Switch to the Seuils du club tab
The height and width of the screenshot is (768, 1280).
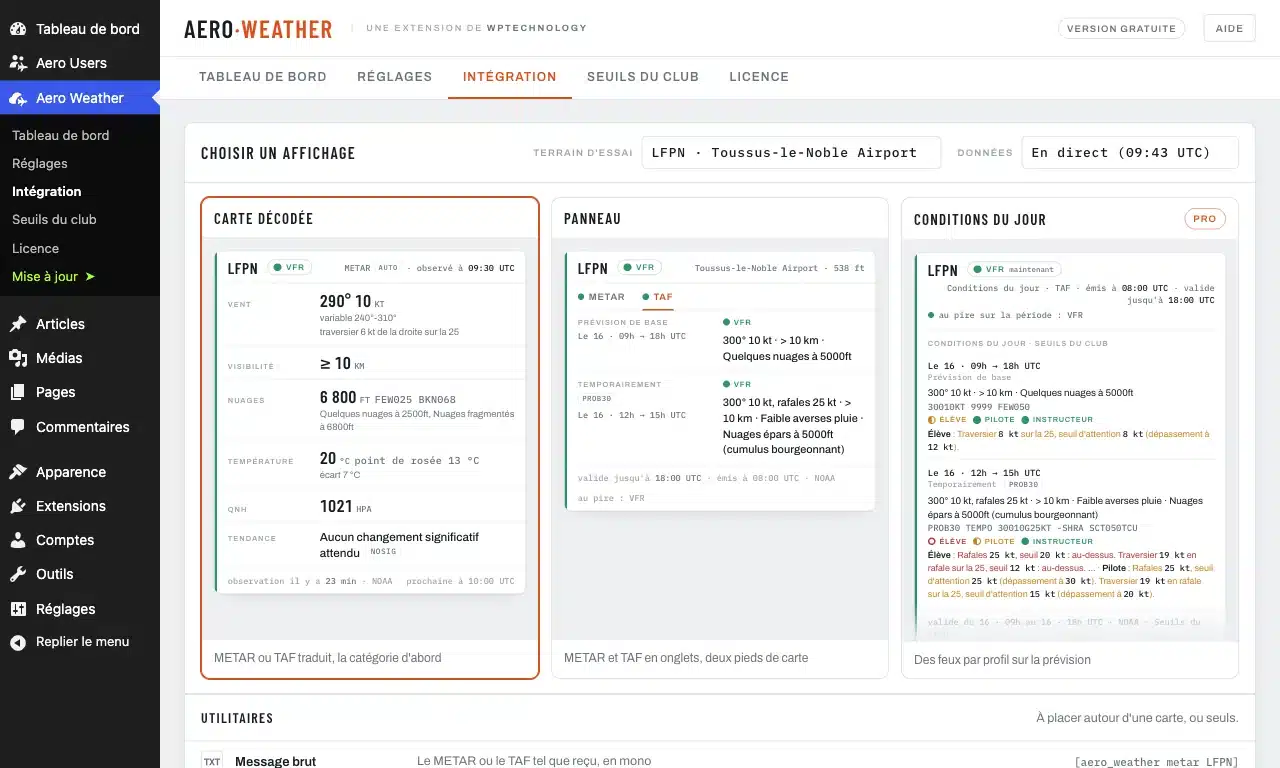643,76
